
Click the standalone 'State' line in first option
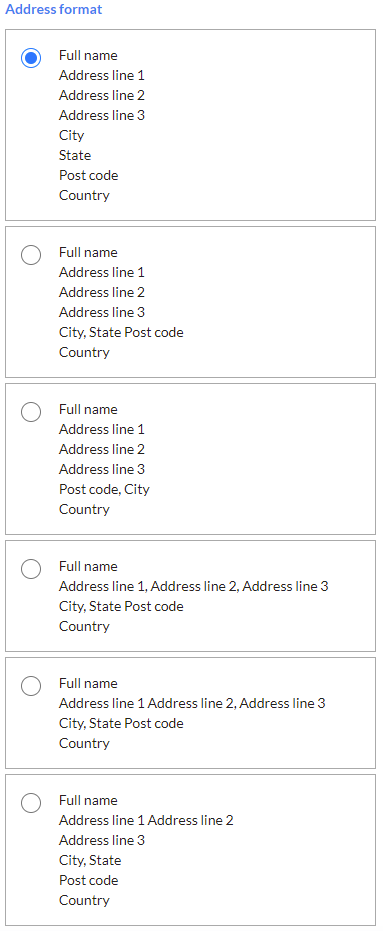click(x=75, y=156)
